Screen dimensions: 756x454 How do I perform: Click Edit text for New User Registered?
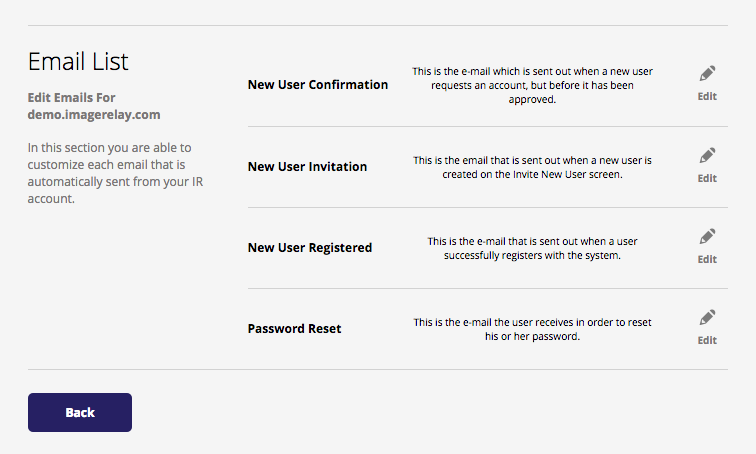pyautogui.click(x=707, y=259)
